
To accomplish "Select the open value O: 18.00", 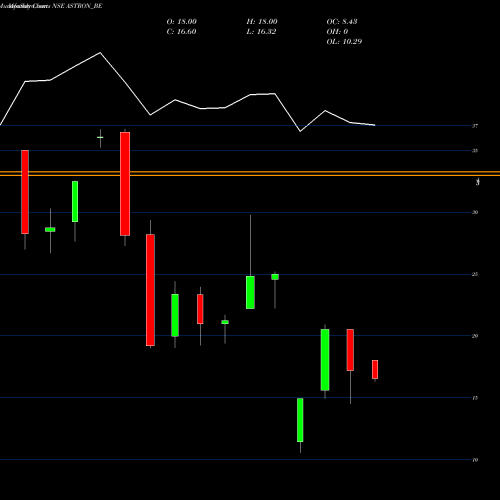I will click(181, 22).
